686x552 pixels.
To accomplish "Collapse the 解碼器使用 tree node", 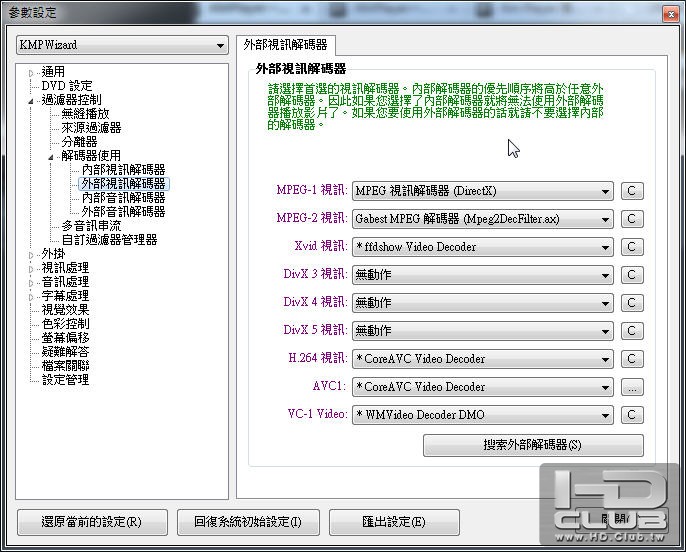I will (x=51, y=157).
